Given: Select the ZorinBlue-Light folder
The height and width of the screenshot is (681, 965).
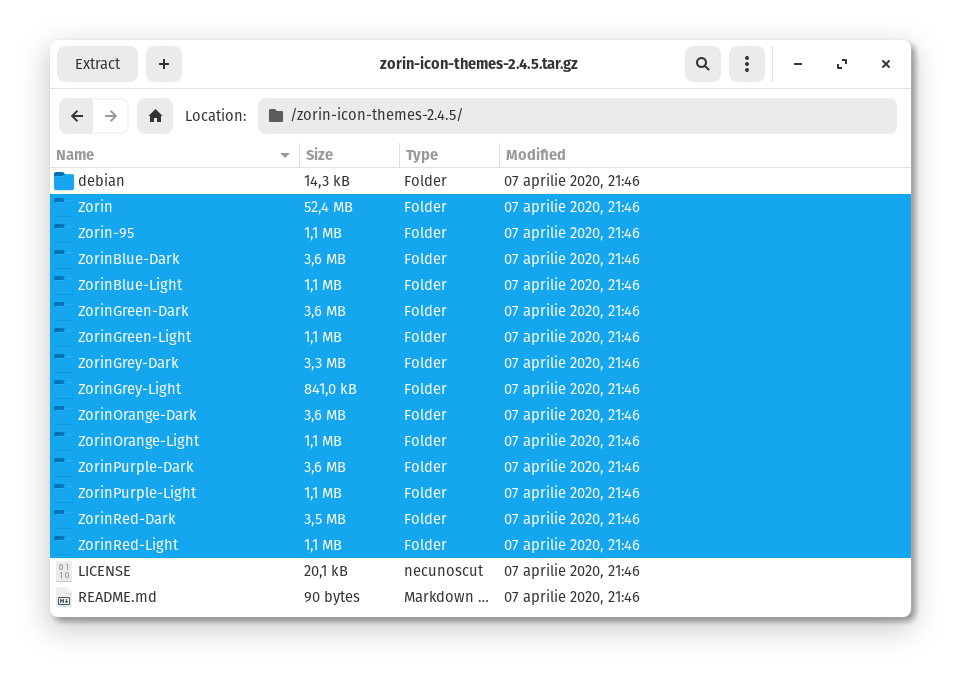Looking at the screenshot, I should [x=480, y=285].
